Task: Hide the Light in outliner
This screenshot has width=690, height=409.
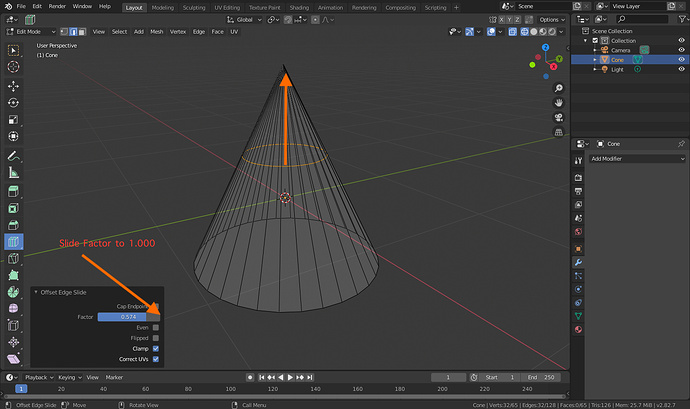Action: point(681,69)
